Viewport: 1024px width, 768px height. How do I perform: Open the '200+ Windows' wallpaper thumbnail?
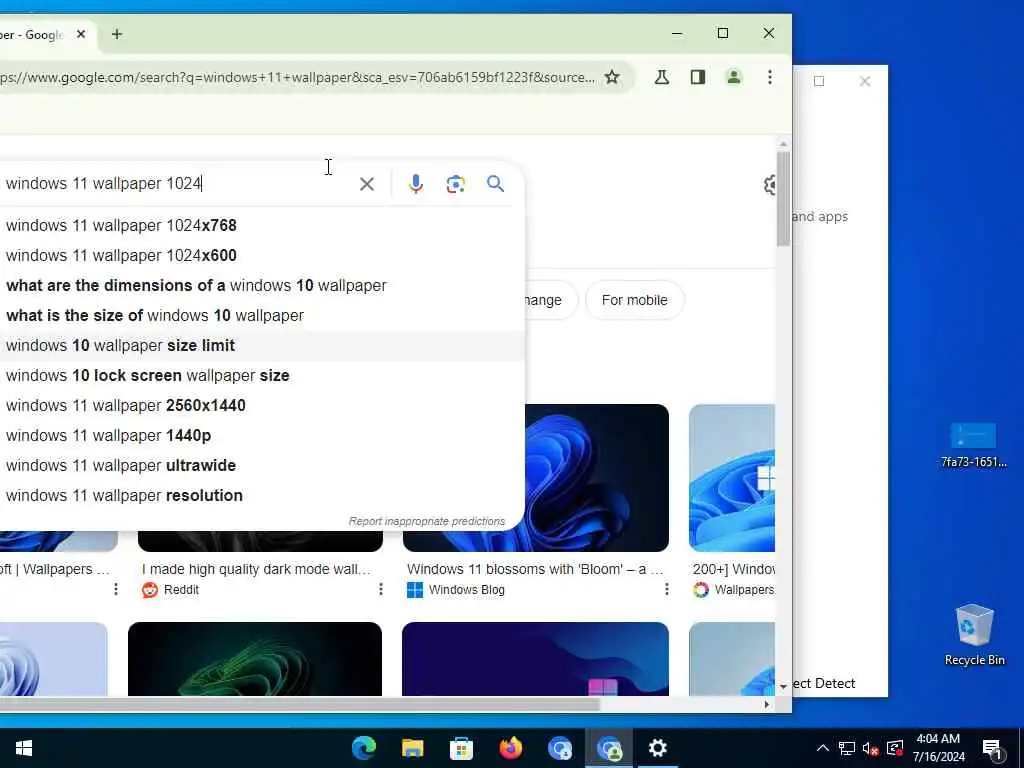point(732,478)
